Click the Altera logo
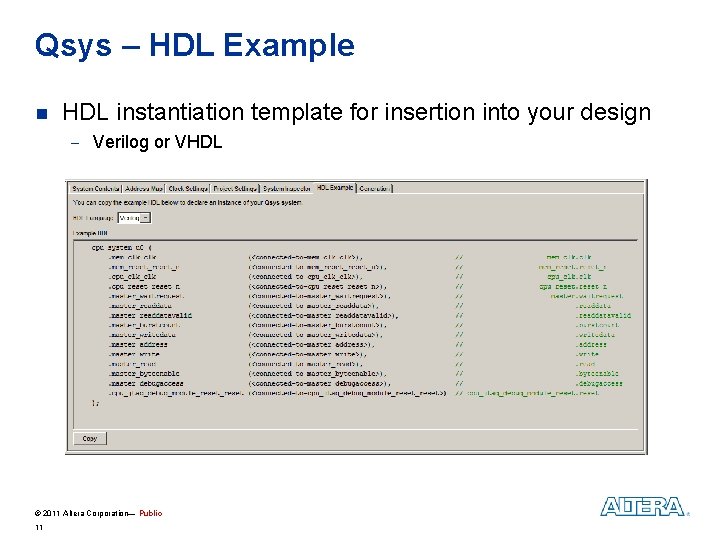The width and height of the screenshot is (720, 540). 644,506
